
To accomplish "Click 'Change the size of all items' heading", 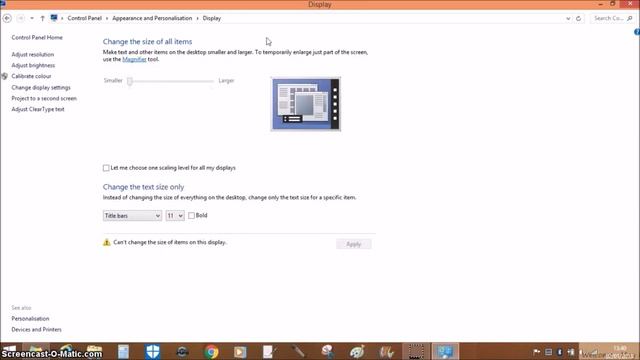I will tap(147, 42).
